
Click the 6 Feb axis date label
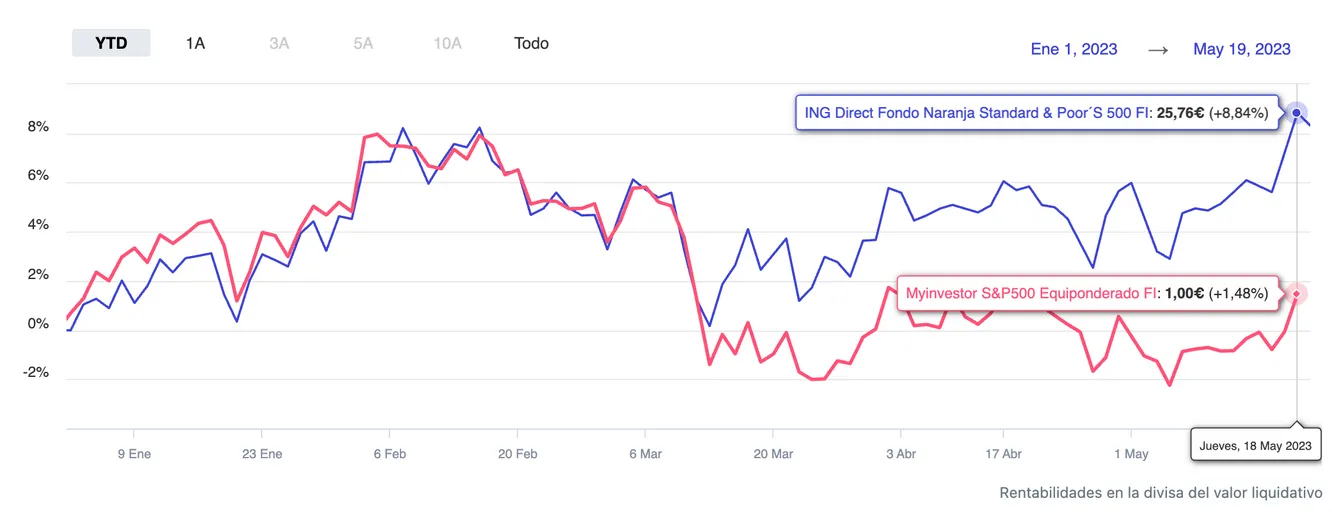(x=390, y=454)
